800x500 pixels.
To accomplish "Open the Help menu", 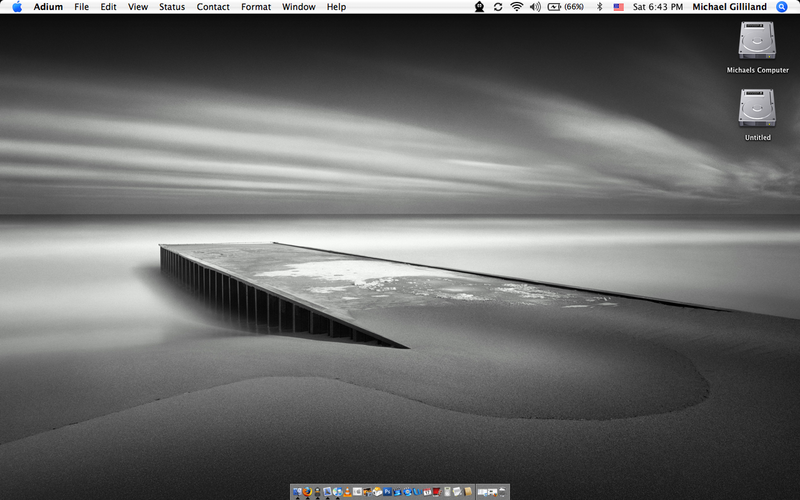I will [336, 7].
